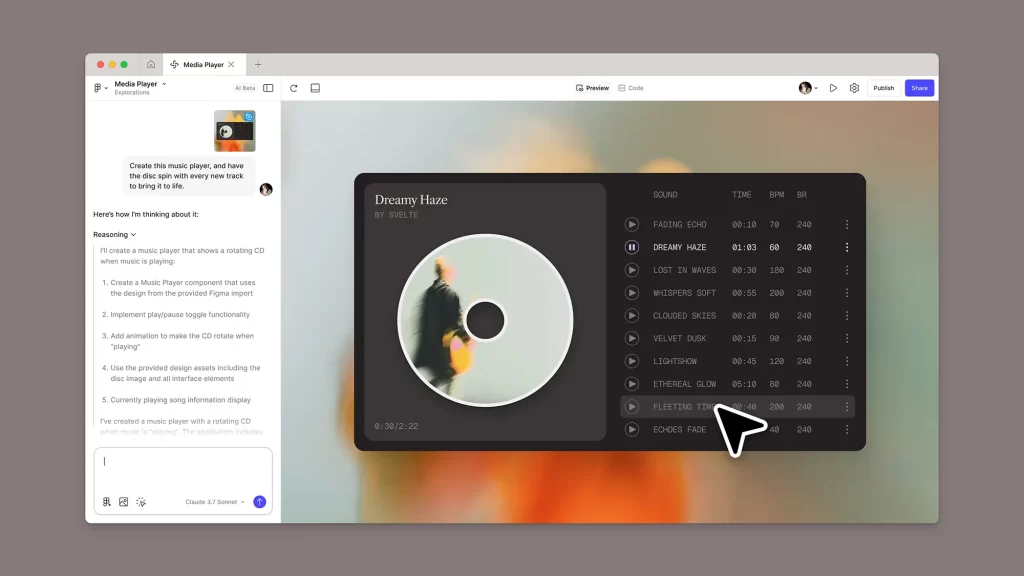Switch to the Code tab

(x=631, y=88)
